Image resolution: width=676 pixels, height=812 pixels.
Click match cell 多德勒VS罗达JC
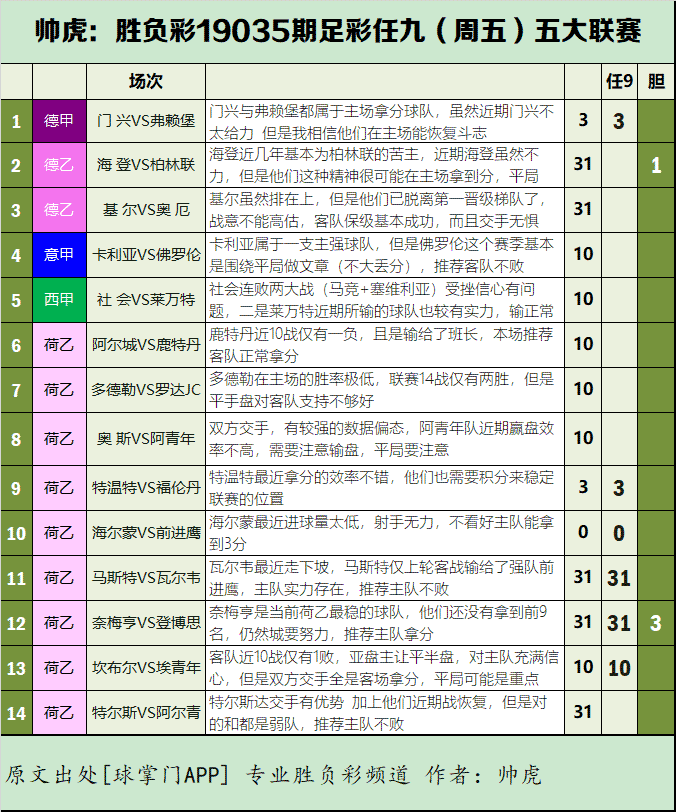click(x=146, y=390)
